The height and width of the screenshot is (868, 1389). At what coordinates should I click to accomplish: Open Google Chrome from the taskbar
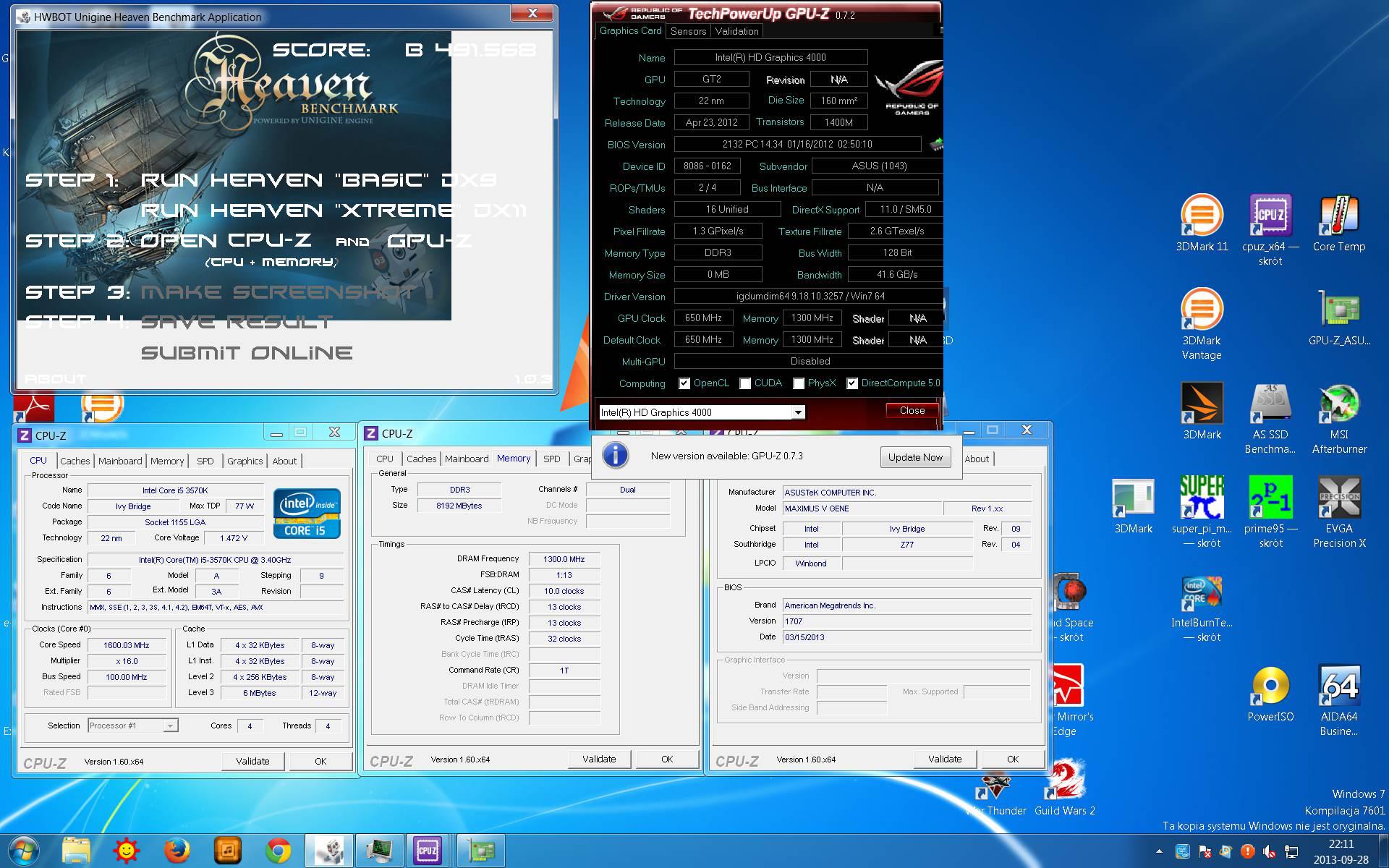coord(278,850)
